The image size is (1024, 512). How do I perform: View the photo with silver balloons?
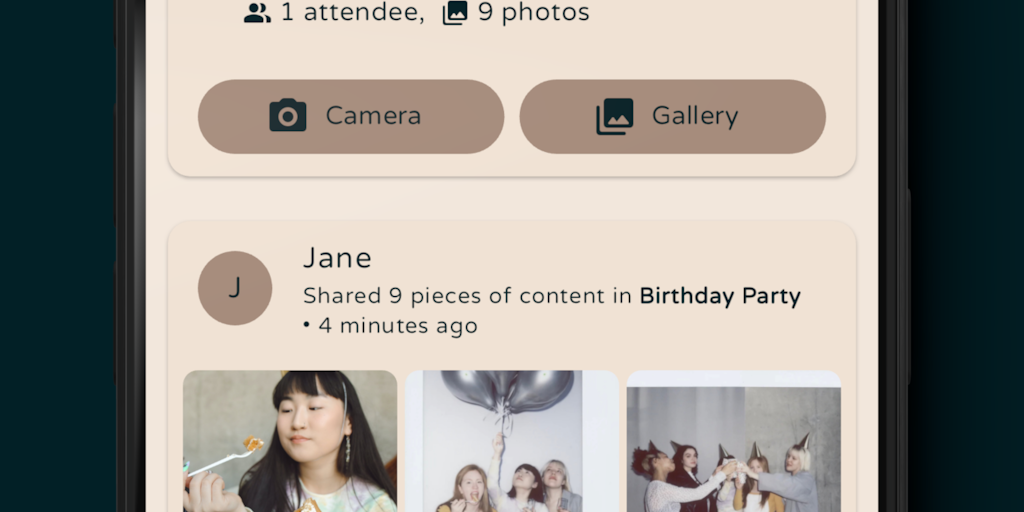click(x=512, y=441)
